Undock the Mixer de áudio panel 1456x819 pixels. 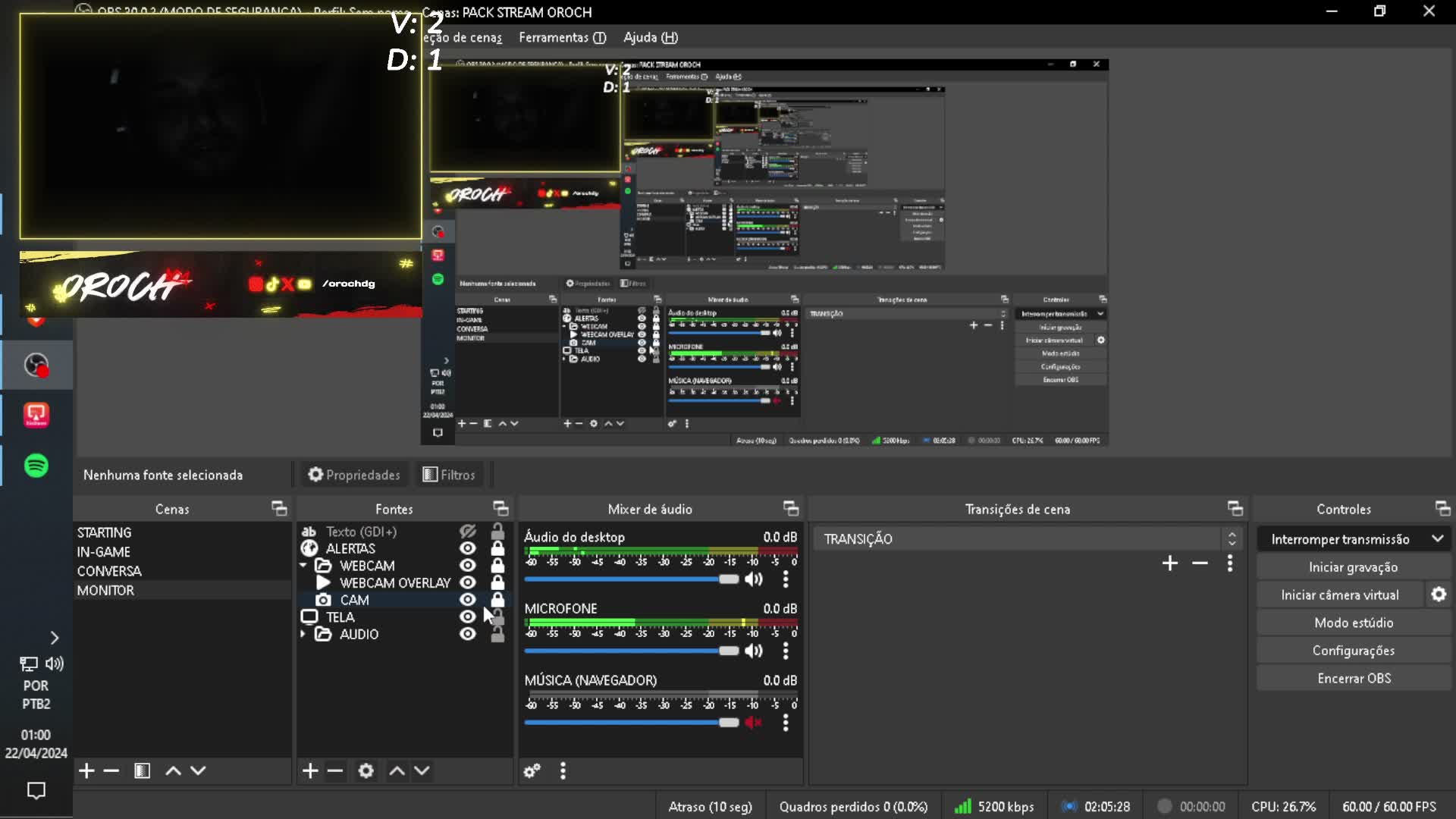791,509
